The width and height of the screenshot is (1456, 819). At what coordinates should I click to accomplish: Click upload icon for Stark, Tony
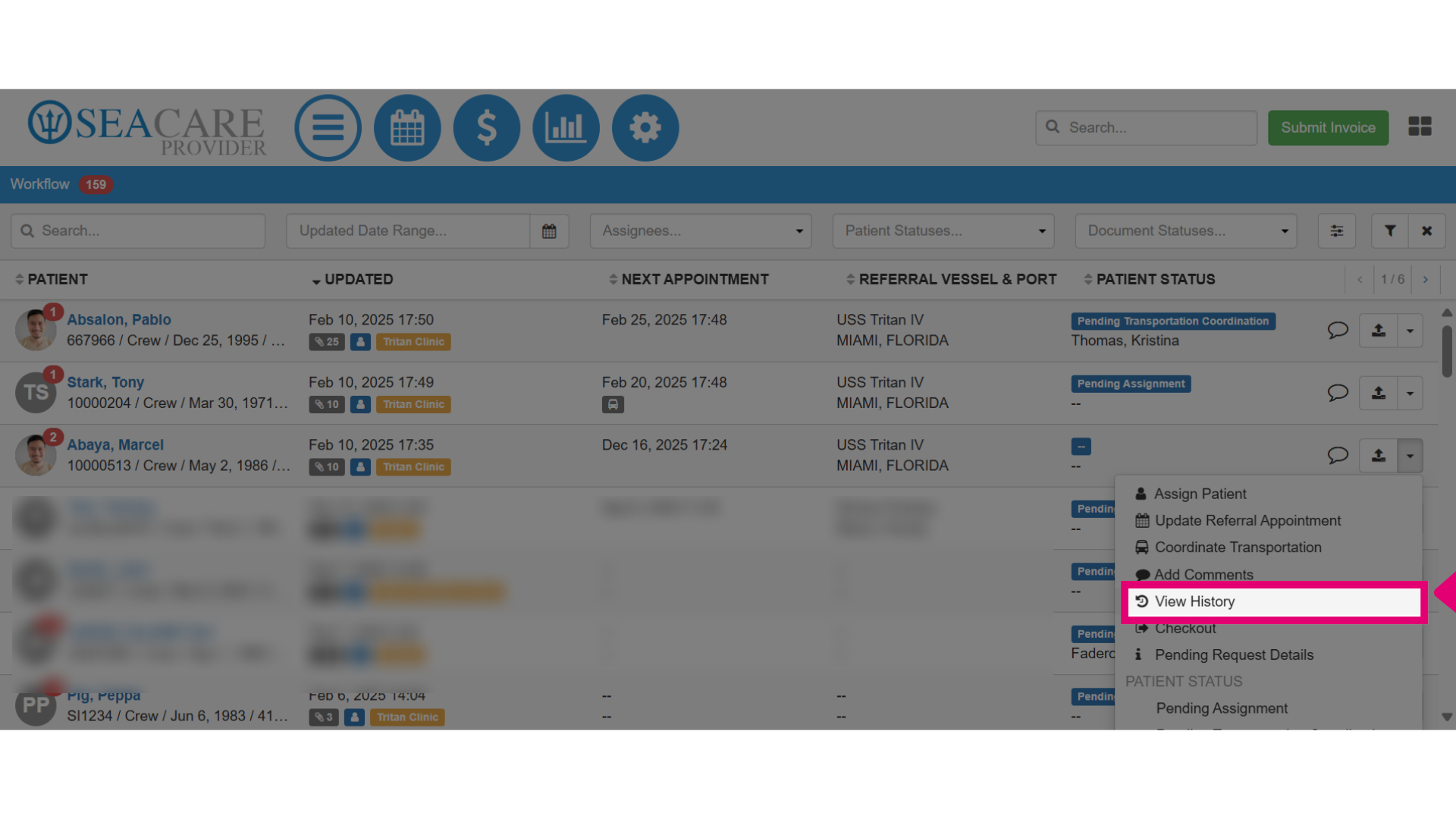(1379, 393)
